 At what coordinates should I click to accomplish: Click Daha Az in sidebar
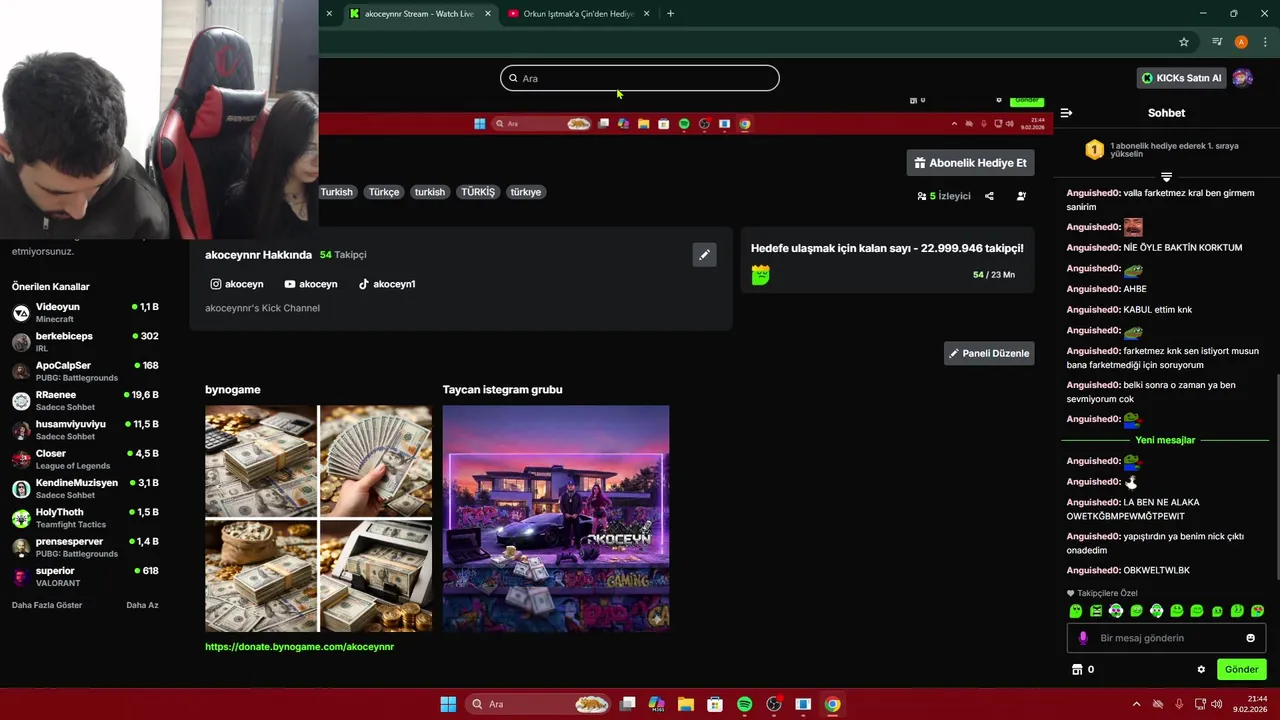coord(142,605)
